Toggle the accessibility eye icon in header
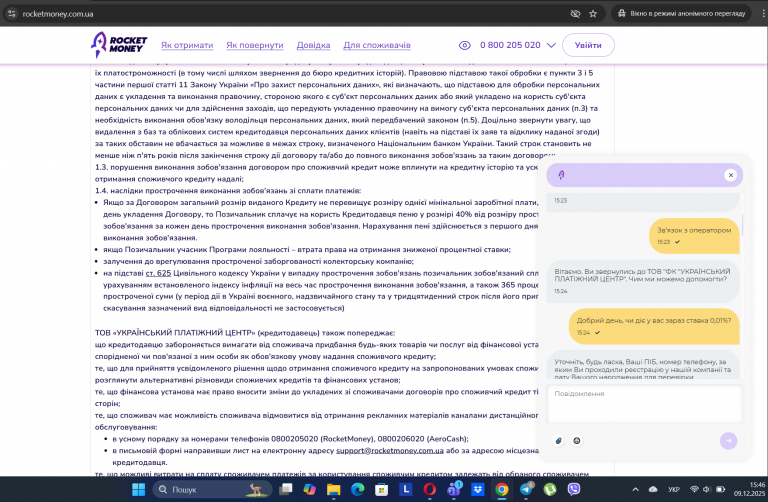Screen dimensions: 768x502 click(464, 45)
